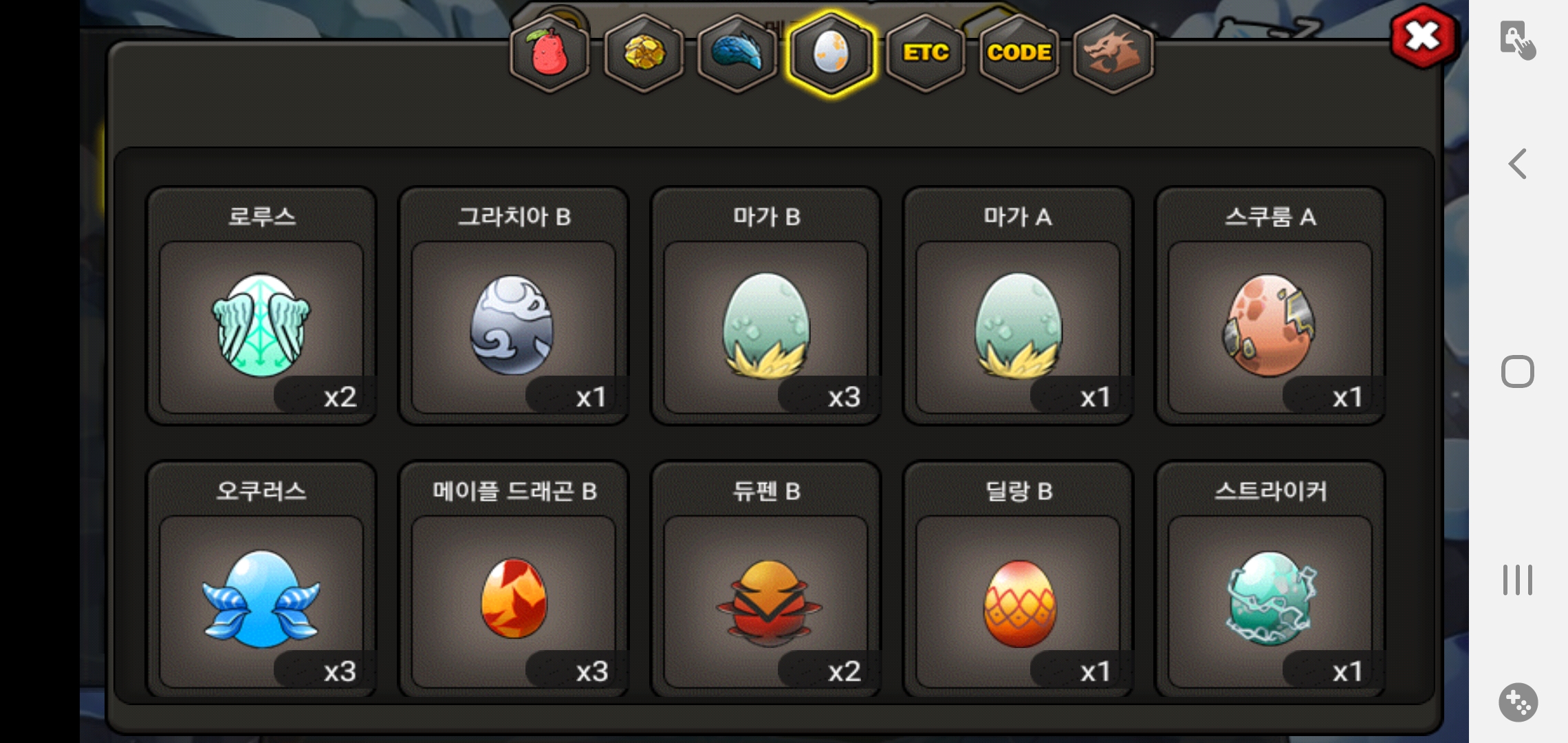
Task: Choose the 마가 B green egg
Action: (x=766, y=307)
